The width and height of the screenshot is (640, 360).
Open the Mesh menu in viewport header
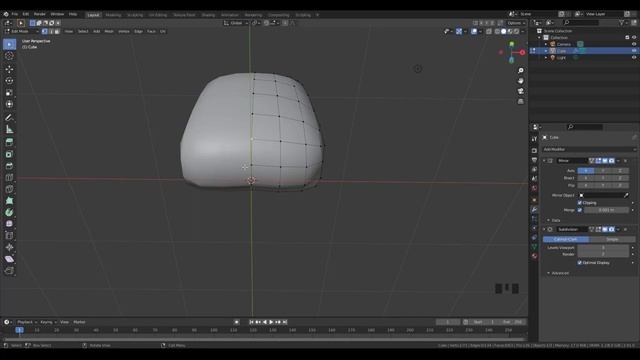coord(109,31)
